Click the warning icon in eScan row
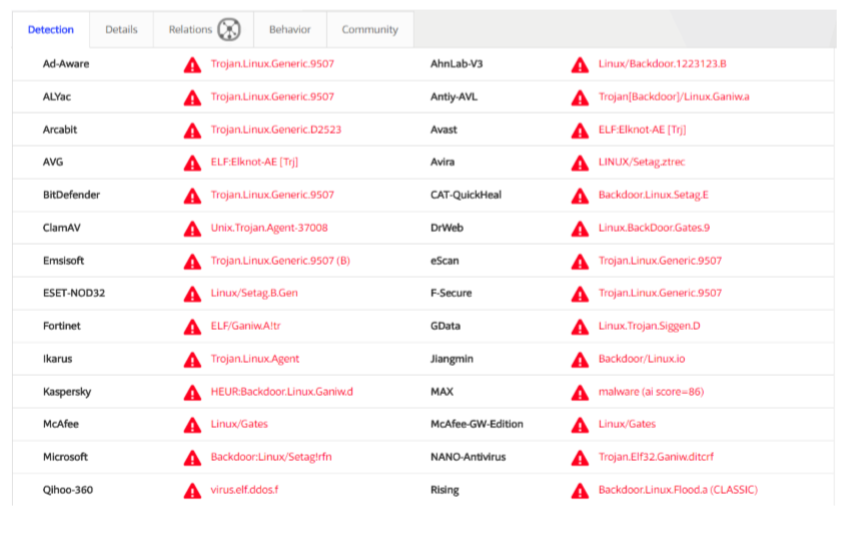This screenshot has height=536, width=852. 580,261
